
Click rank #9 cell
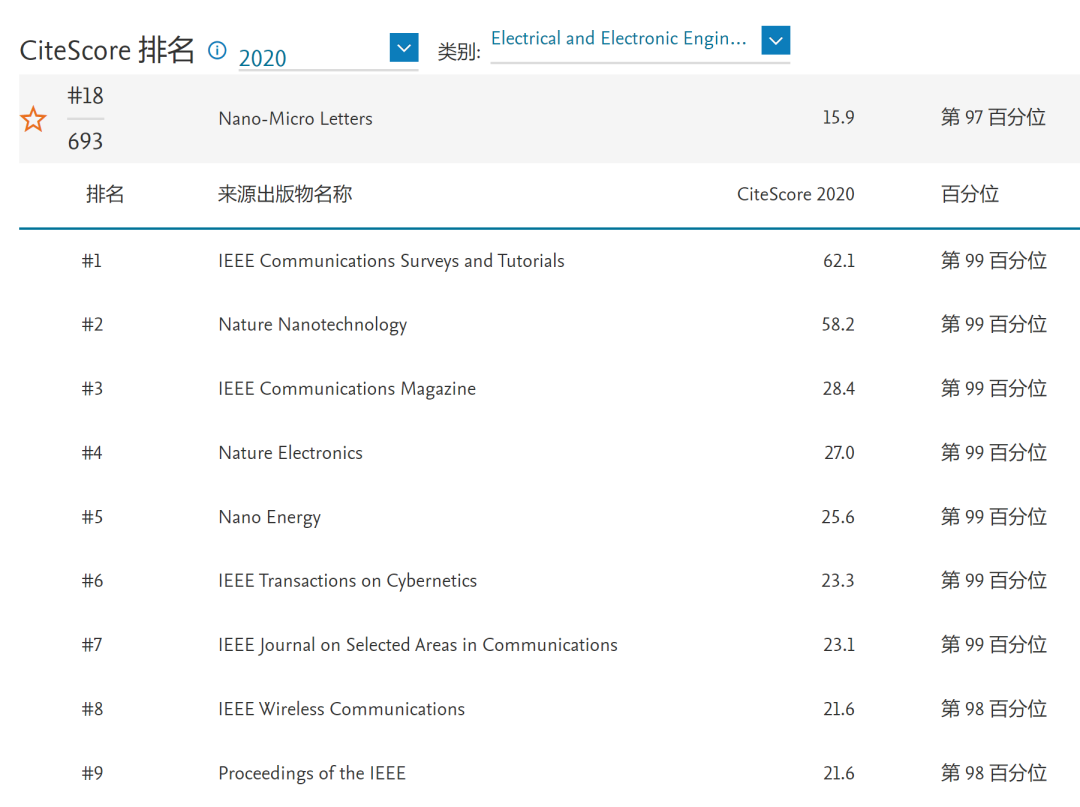tap(92, 773)
